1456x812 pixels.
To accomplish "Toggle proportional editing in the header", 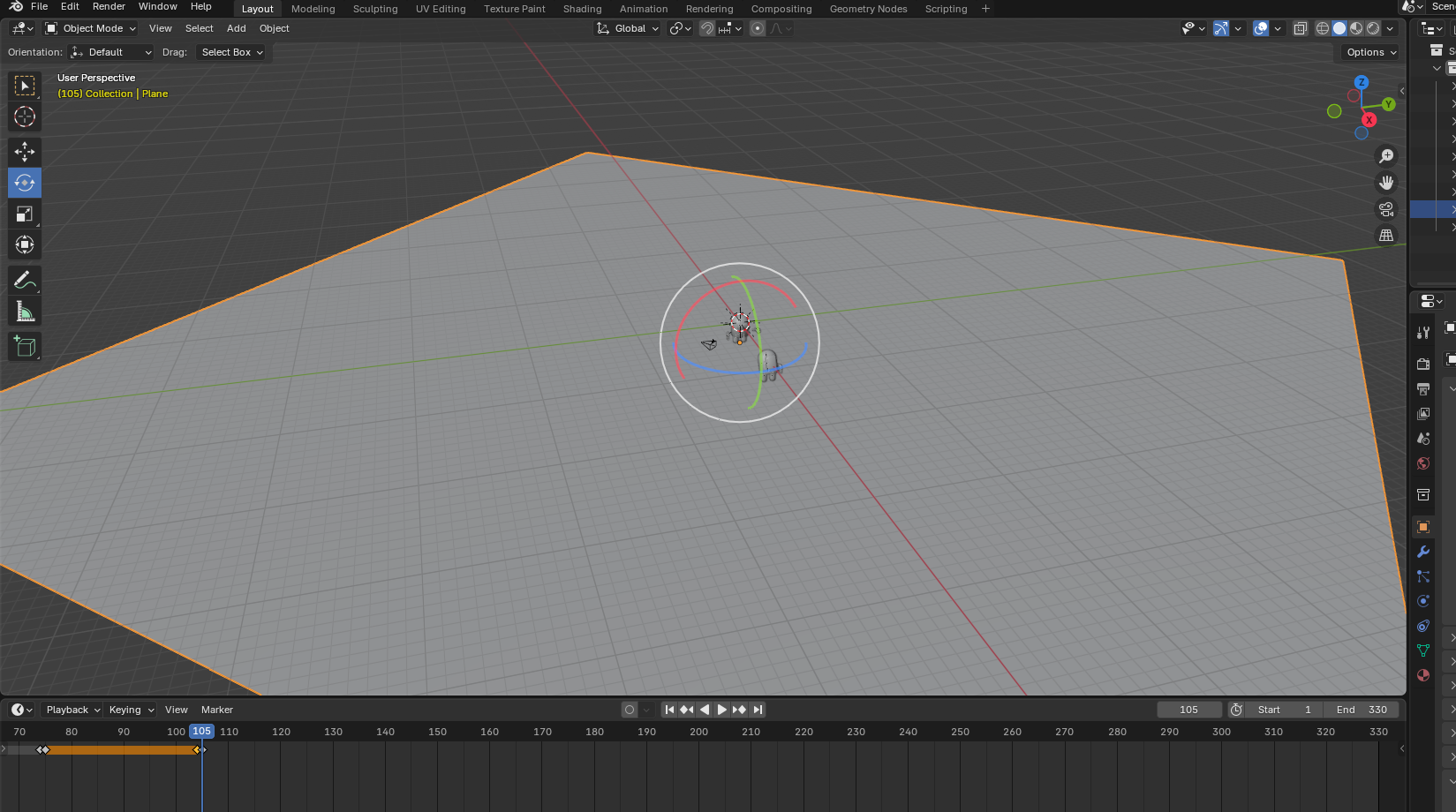I will (758, 28).
